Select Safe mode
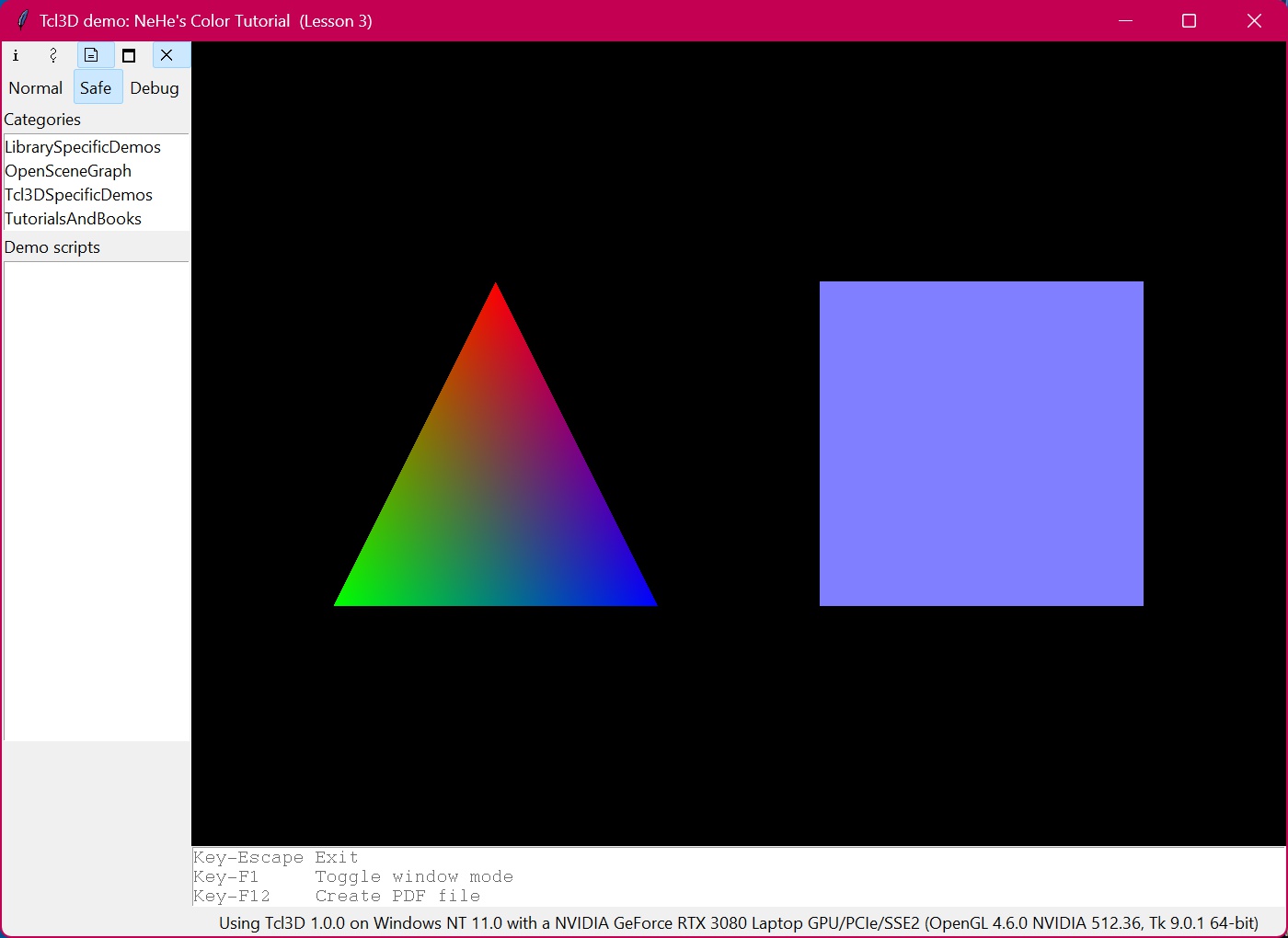Screen dimensions: 1288x938 coord(96,88)
